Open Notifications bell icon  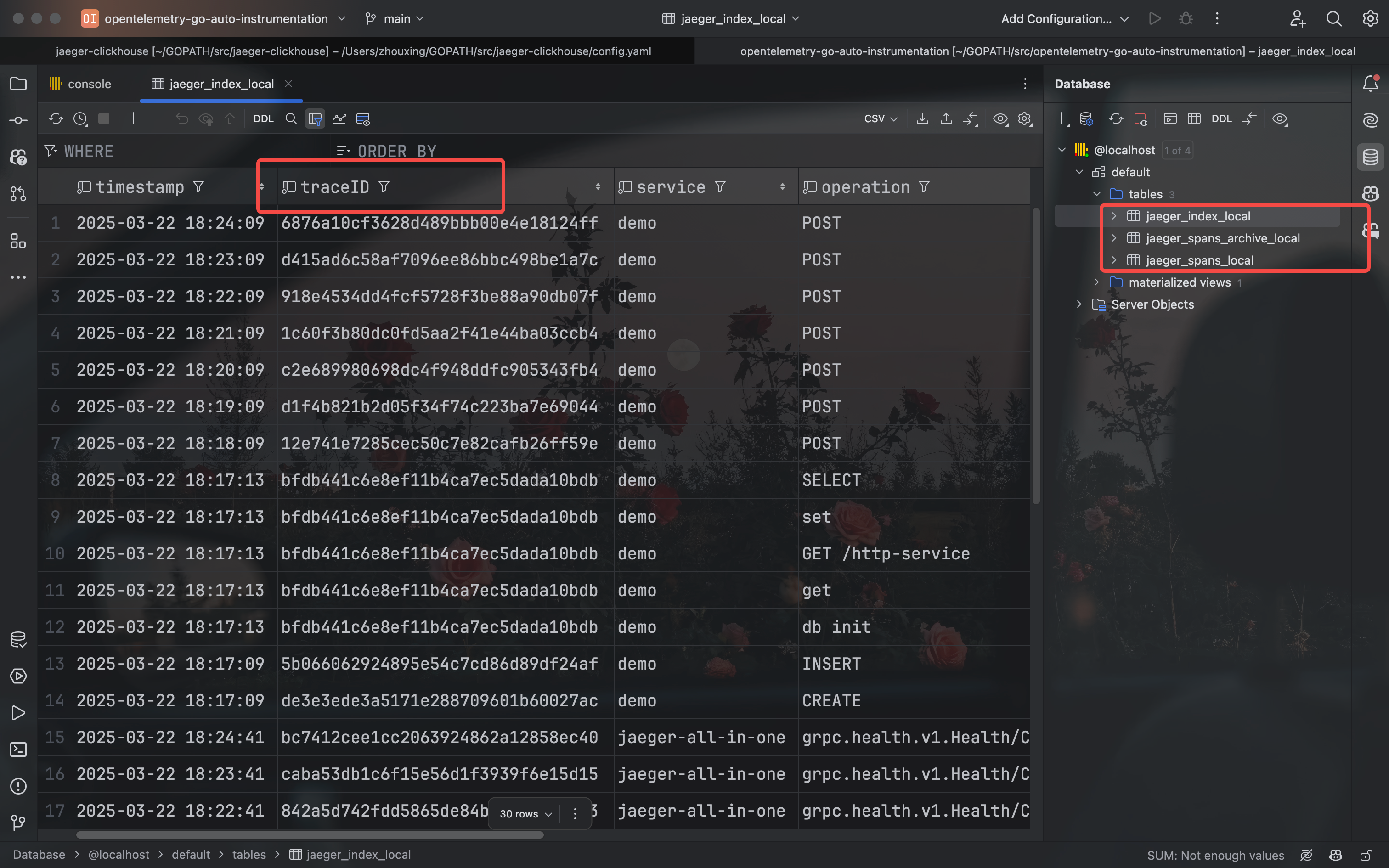click(1370, 84)
